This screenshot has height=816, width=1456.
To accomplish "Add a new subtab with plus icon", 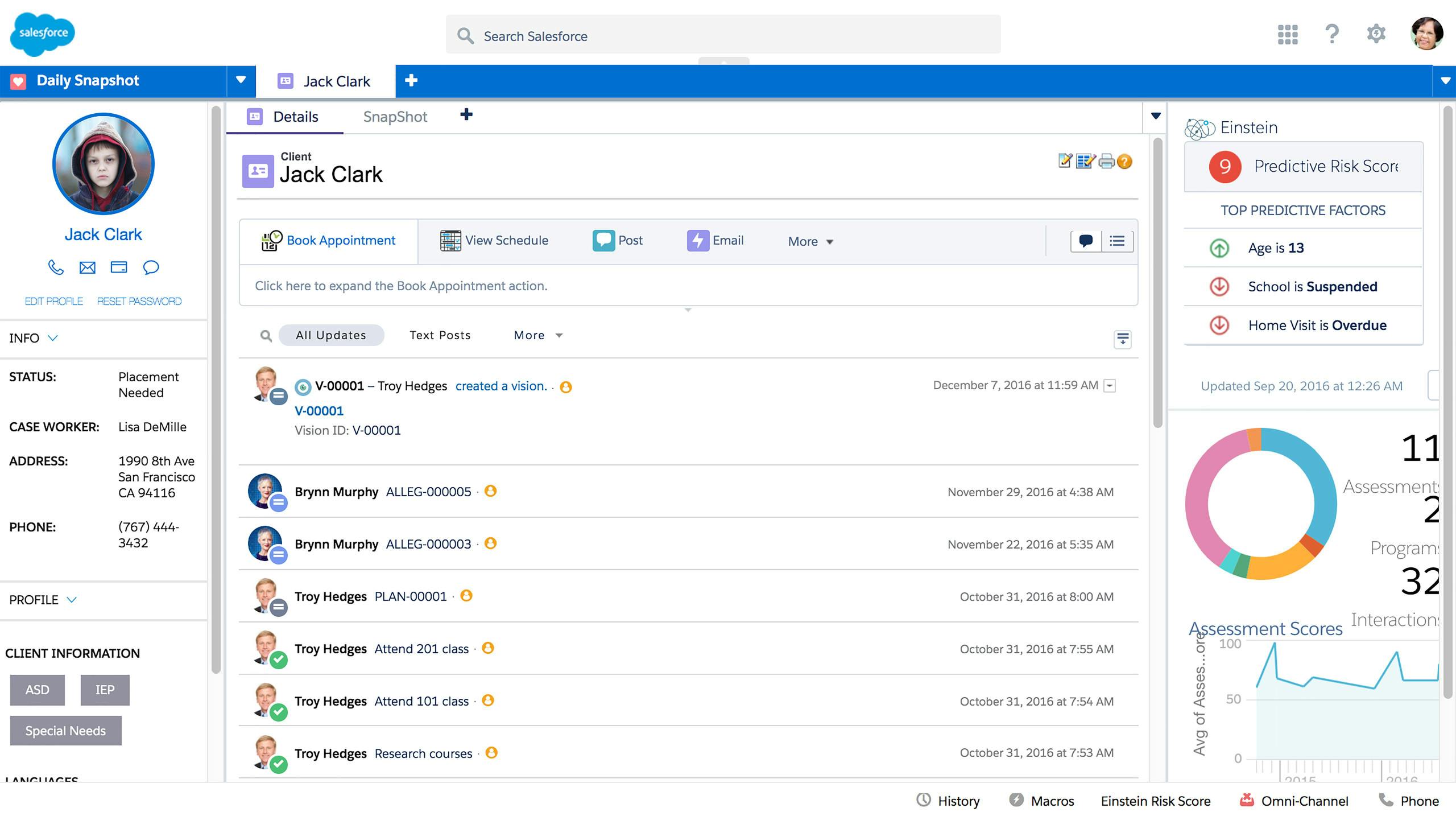I will [x=466, y=114].
